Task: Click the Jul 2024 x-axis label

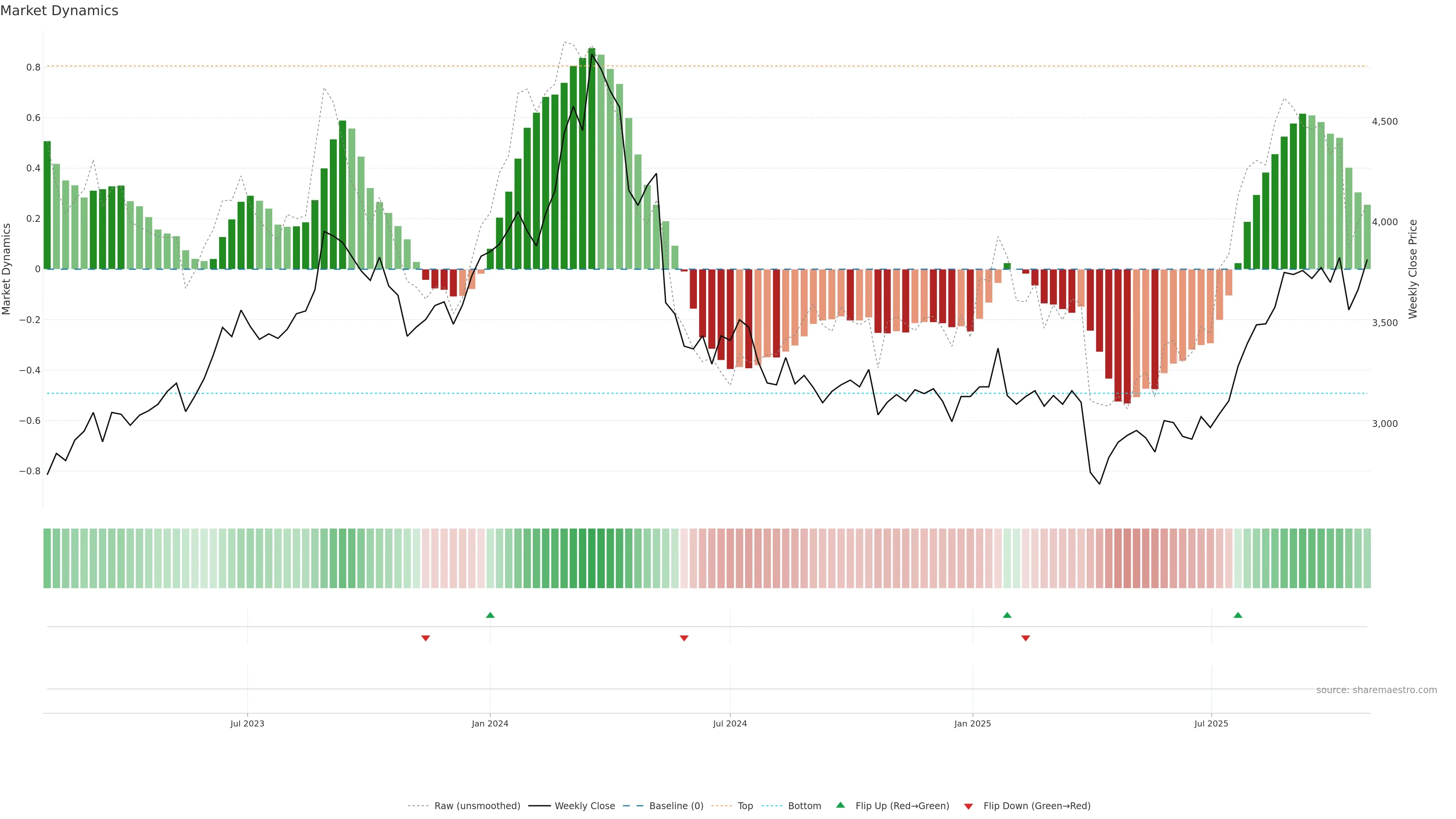Action: point(730,723)
